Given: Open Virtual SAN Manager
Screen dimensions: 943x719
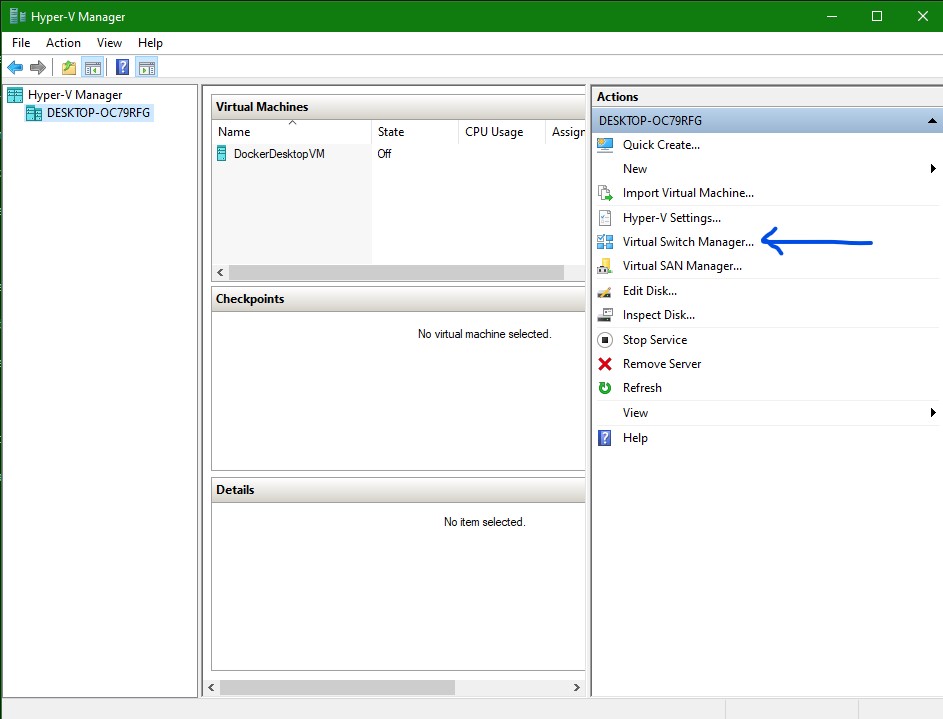Looking at the screenshot, I should click(x=682, y=266).
